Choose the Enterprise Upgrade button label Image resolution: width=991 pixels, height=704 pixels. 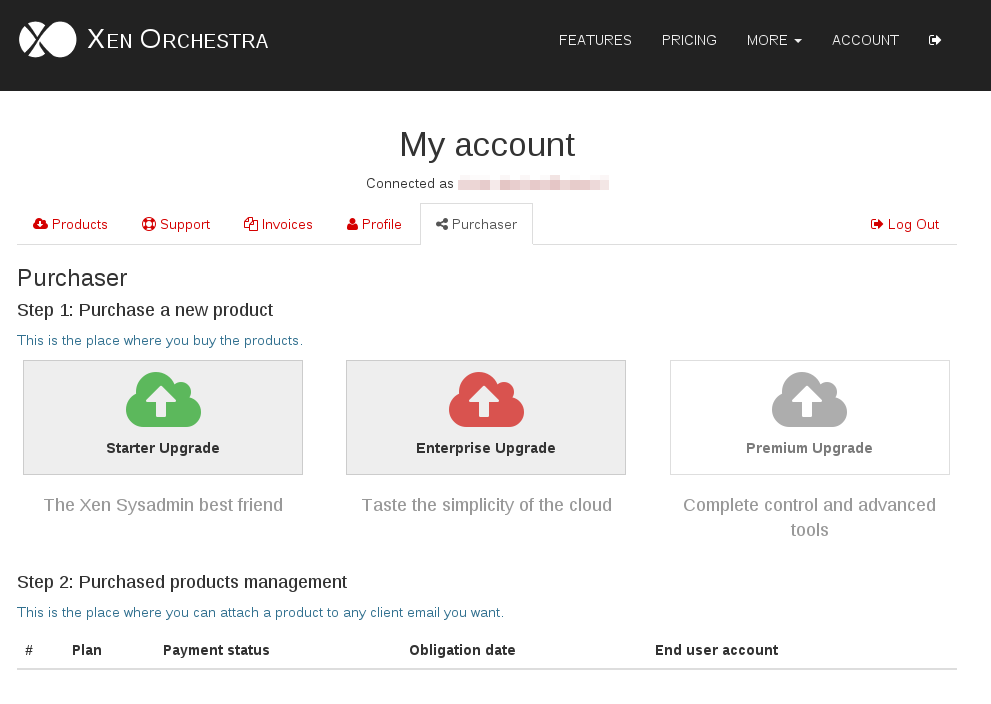[486, 448]
